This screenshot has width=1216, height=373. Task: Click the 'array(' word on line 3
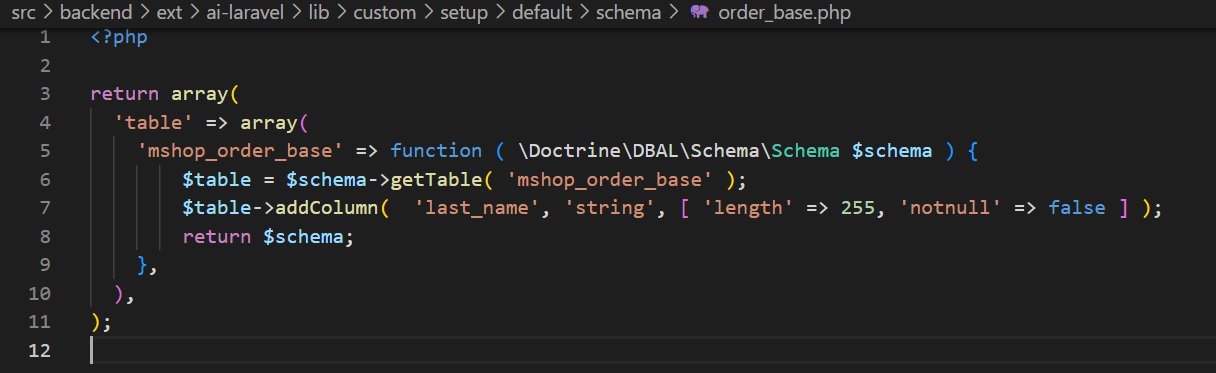click(206, 94)
